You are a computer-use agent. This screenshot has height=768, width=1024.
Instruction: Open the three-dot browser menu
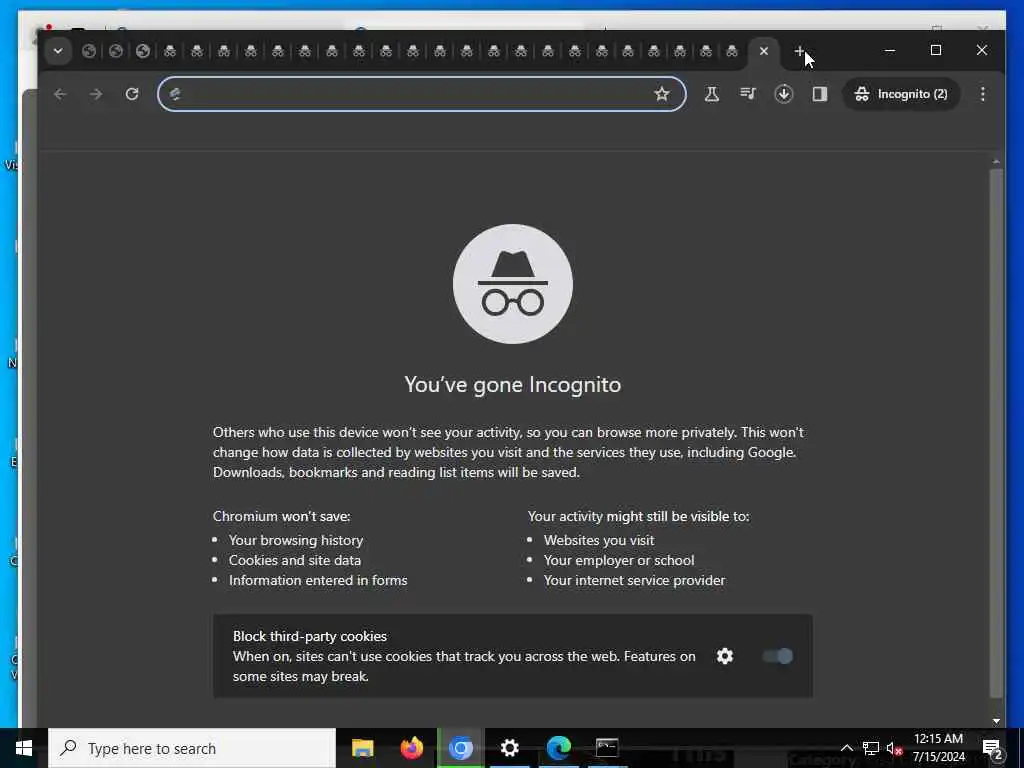[982, 94]
